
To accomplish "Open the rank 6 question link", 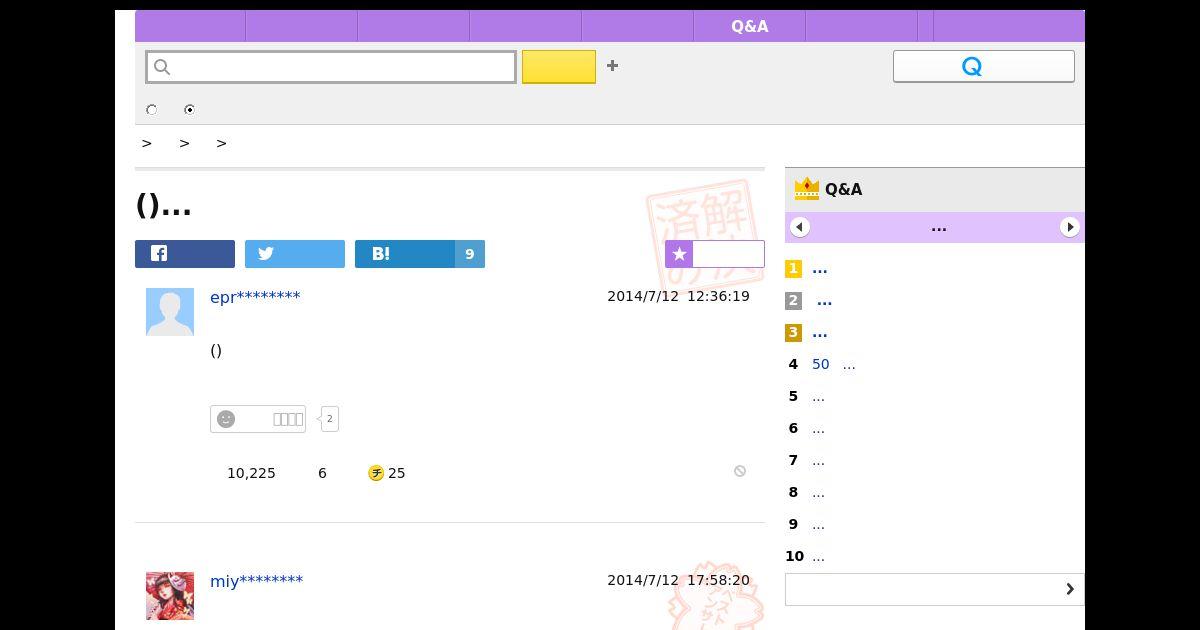I will click(818, 429).
